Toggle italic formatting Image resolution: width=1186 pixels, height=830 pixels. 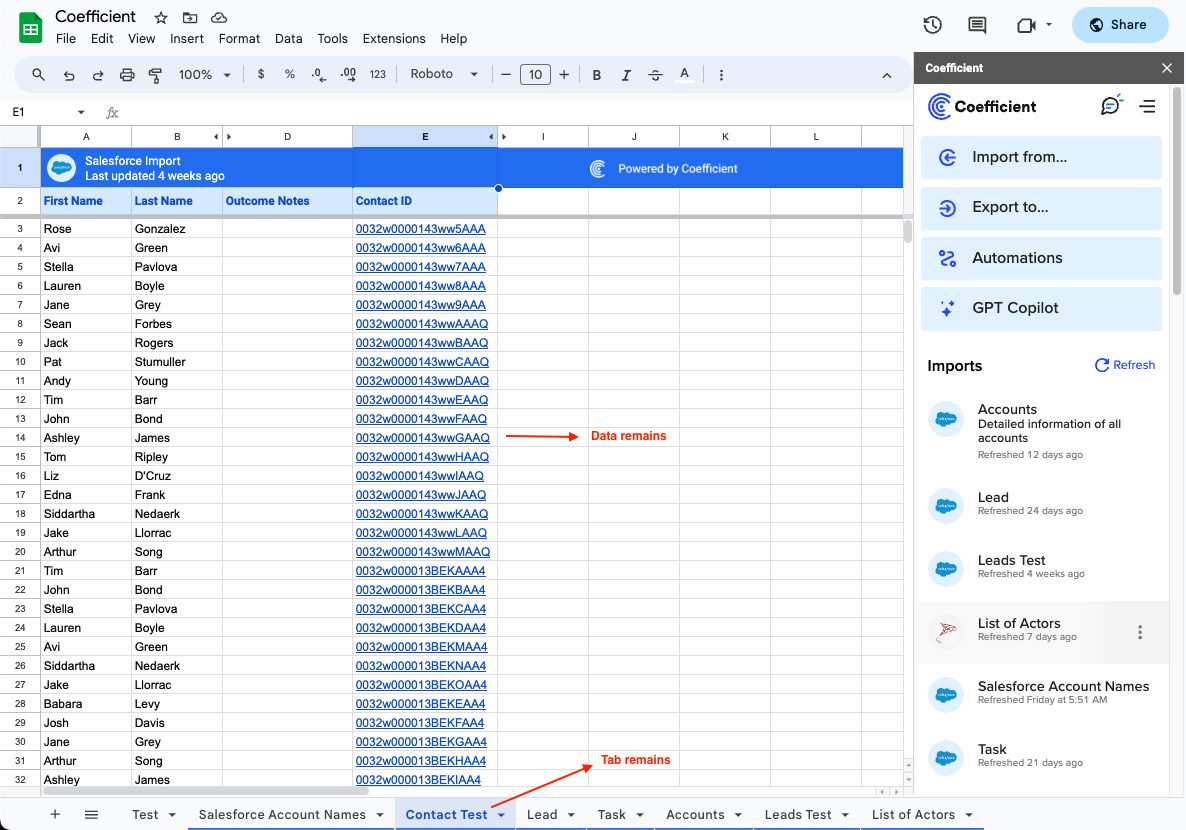pyautogui.click(x=626, y=74)
